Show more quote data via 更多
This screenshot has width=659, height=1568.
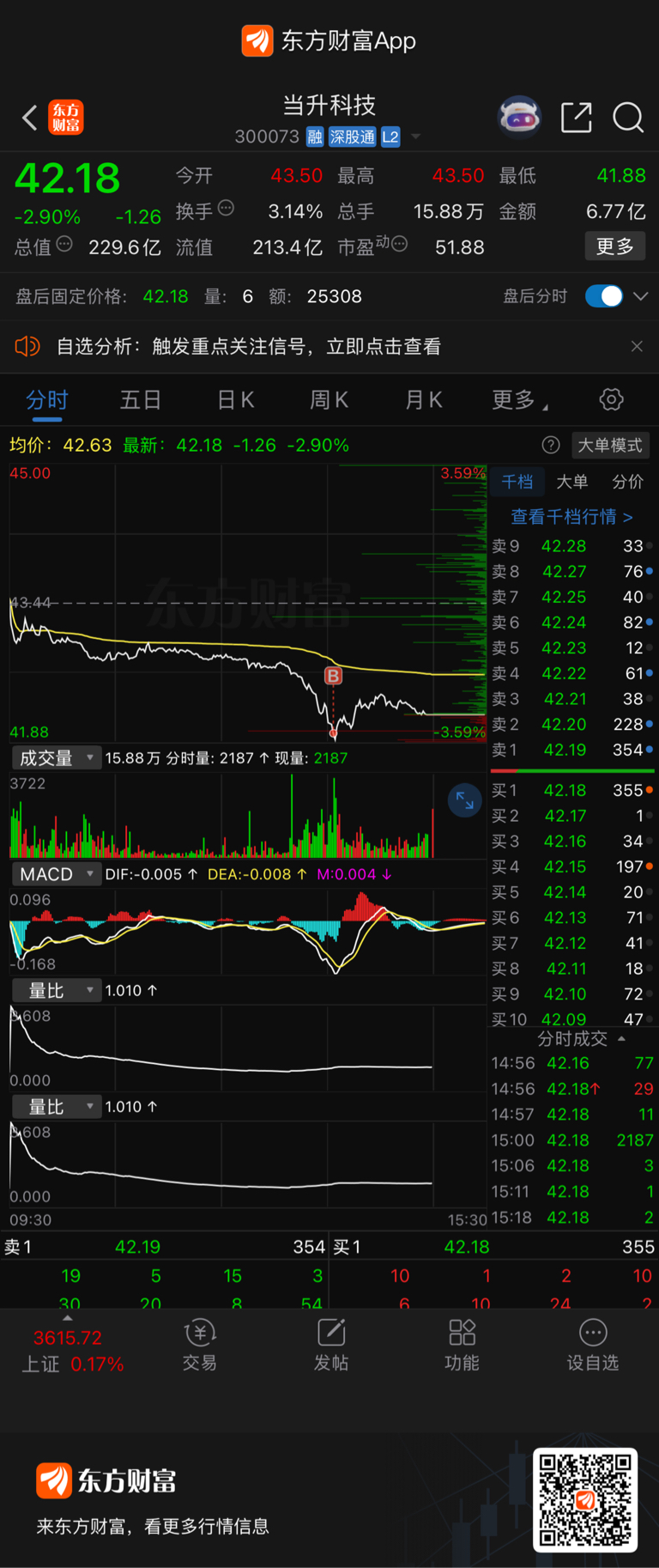point(614,246)
